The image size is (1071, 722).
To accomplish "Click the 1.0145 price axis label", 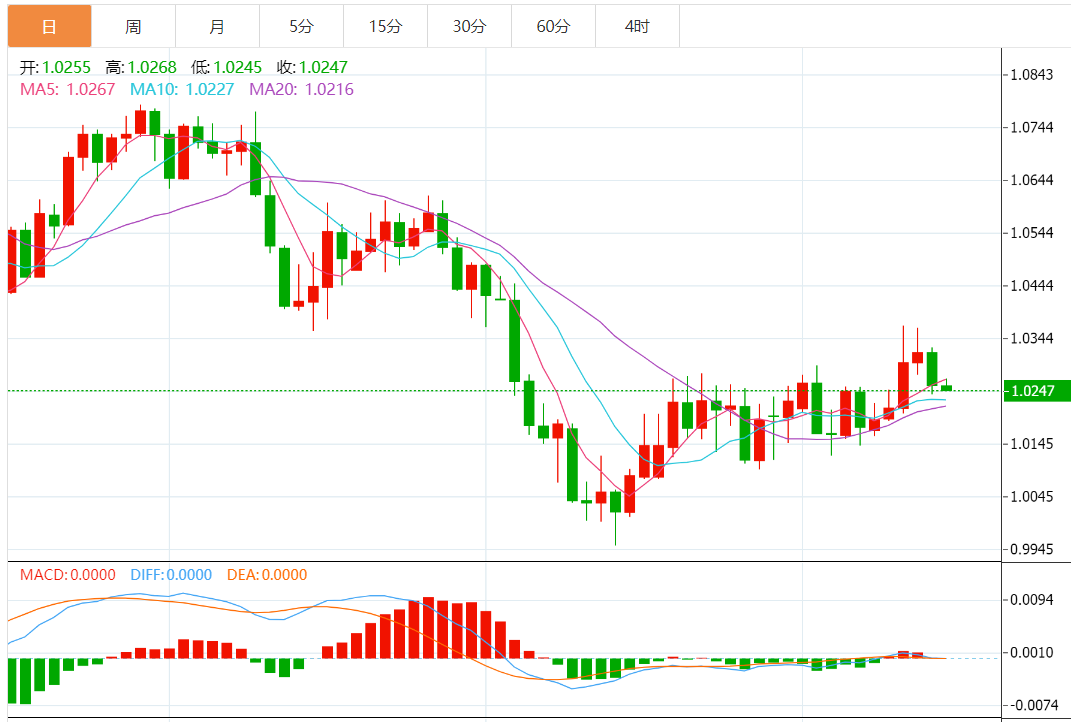I will point(1031,444).
